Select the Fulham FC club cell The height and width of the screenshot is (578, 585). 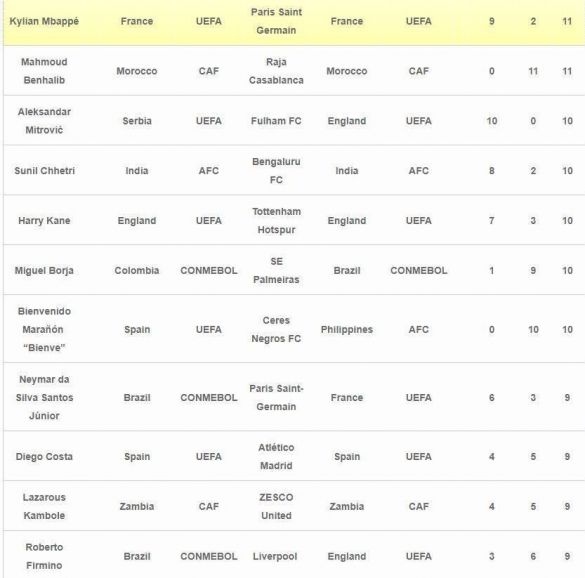(x=276, y=121)
